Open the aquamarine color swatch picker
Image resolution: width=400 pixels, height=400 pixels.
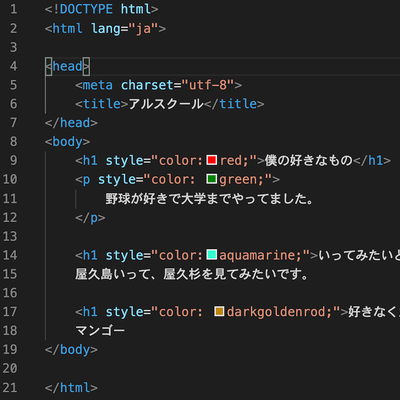[212, 255]
